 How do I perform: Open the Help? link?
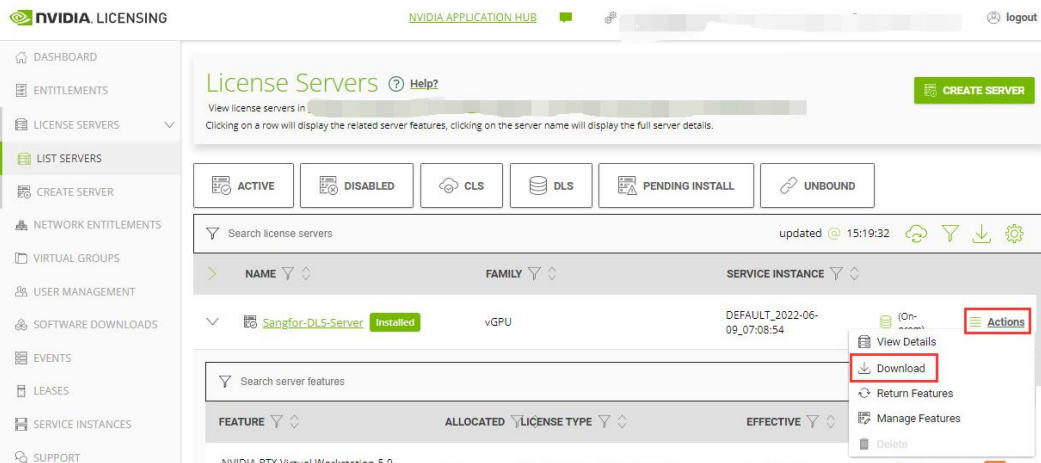click(424, 84)
